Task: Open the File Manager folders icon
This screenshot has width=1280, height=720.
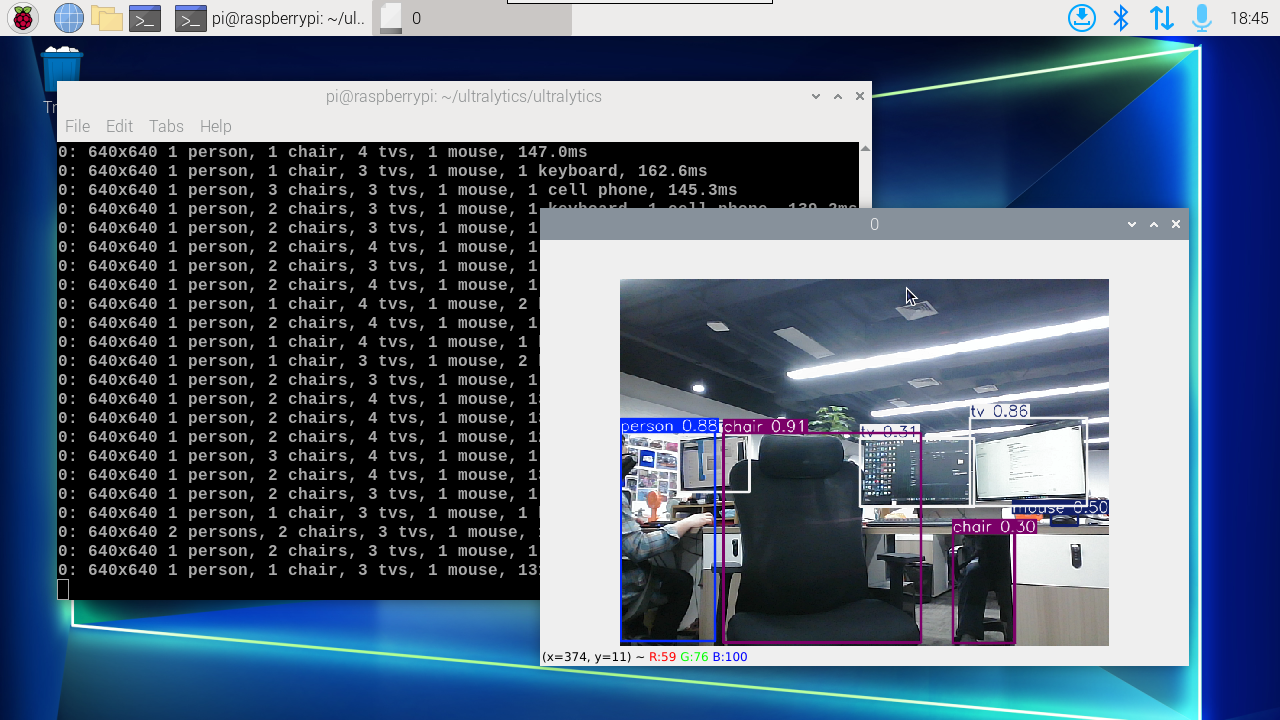Action: [107, 18]
